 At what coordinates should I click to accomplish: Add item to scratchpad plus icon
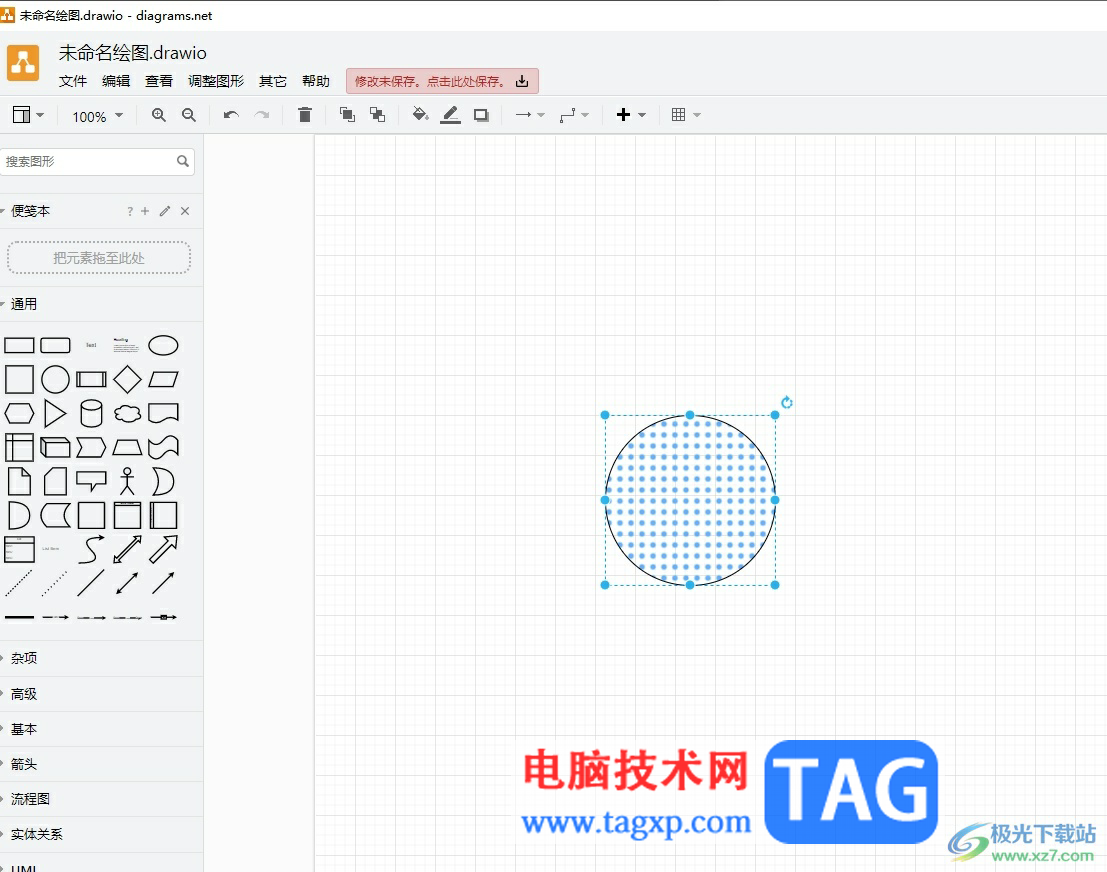145,210
